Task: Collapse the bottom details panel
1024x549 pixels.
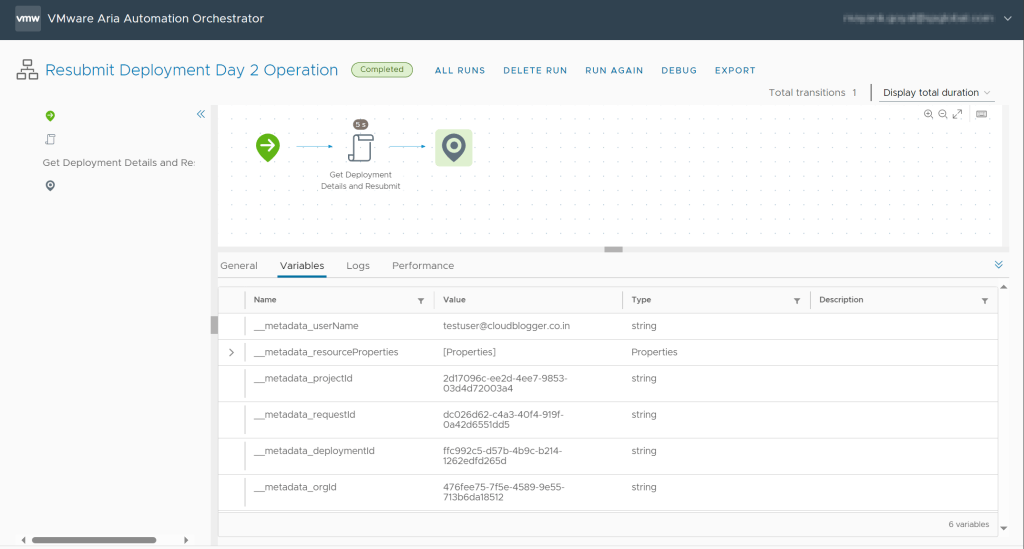Action: [998, 265]
